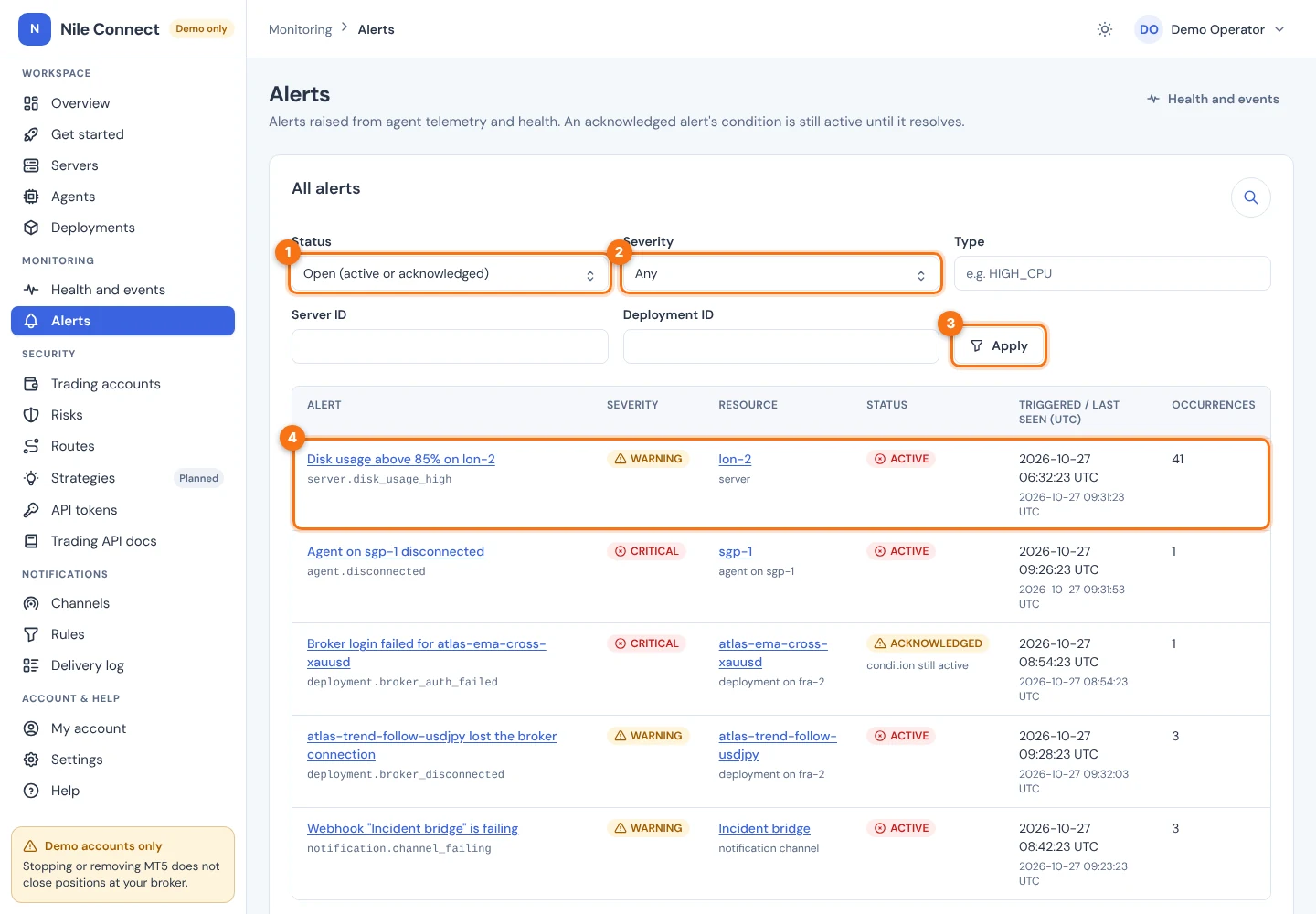The height and width of the screenshot is (914, 1316).
Task: Click the Planned badge beside Strategies
Action: click(198, 478)
